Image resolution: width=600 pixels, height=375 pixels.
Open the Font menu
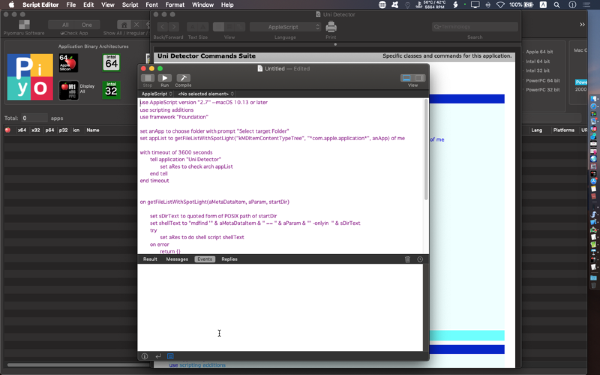pyautogui.click(x=152, y=5)
